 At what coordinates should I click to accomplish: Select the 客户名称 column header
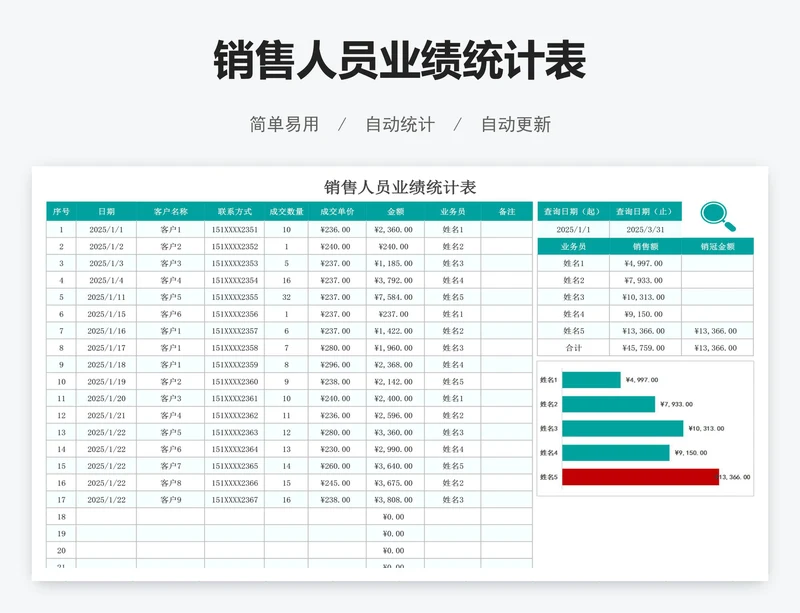click(170, 211)
